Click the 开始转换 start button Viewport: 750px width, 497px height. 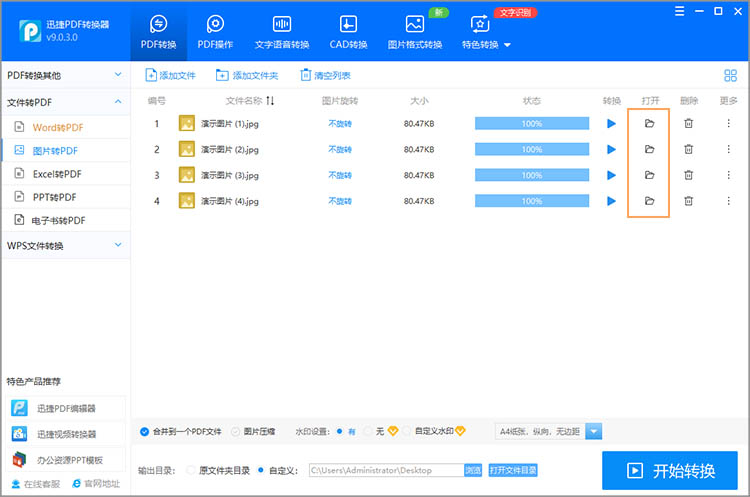coord(670,471)
